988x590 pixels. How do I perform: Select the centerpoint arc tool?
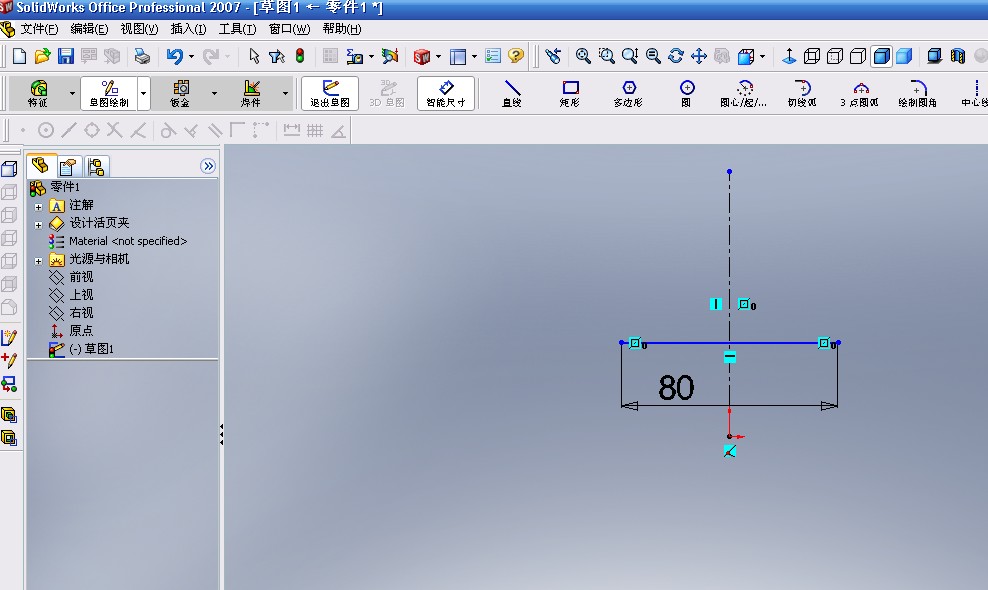pyautogui.click(x=744, y=93)
